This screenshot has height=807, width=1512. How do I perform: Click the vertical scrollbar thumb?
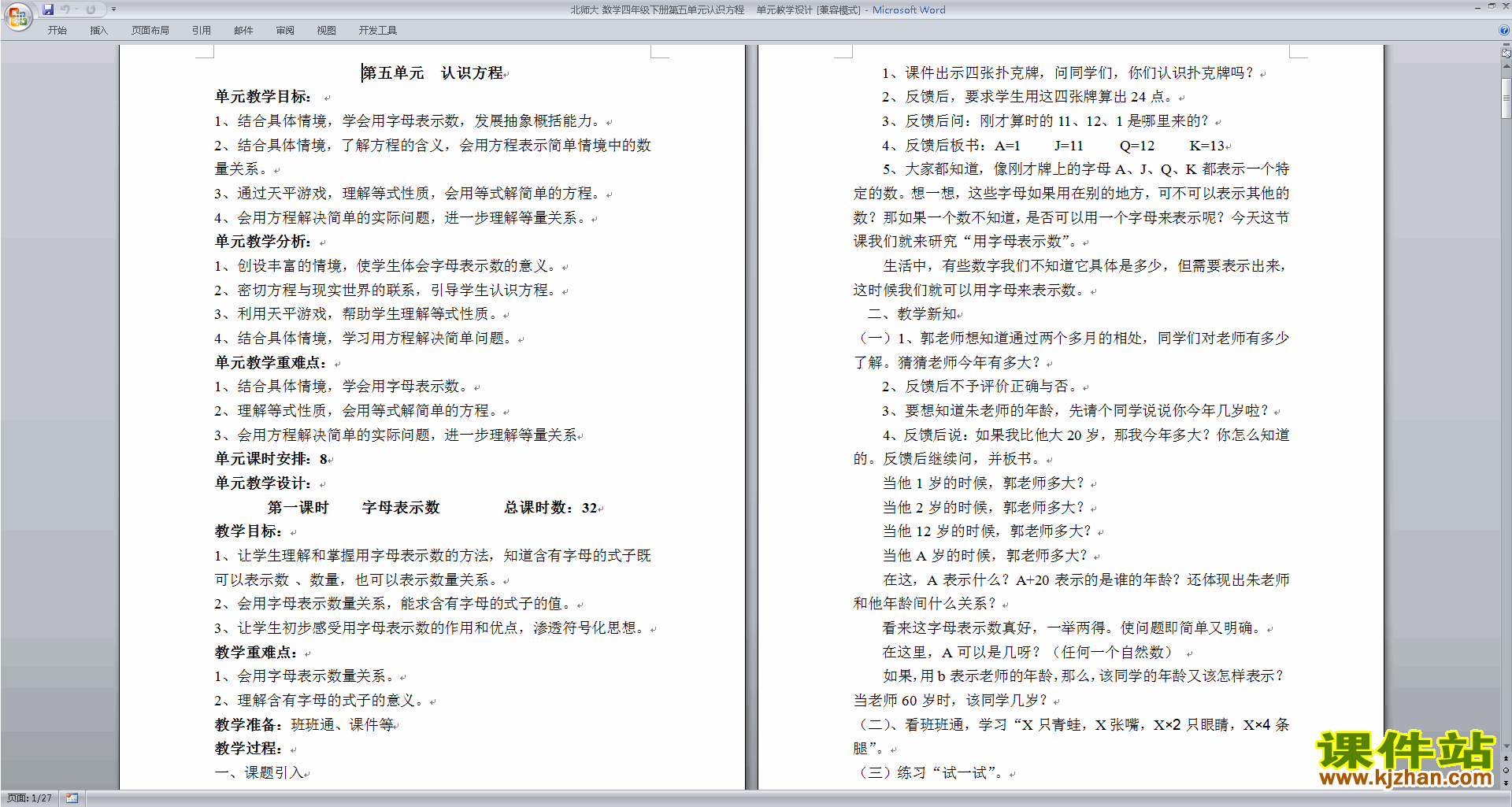tap(1506, 98)
